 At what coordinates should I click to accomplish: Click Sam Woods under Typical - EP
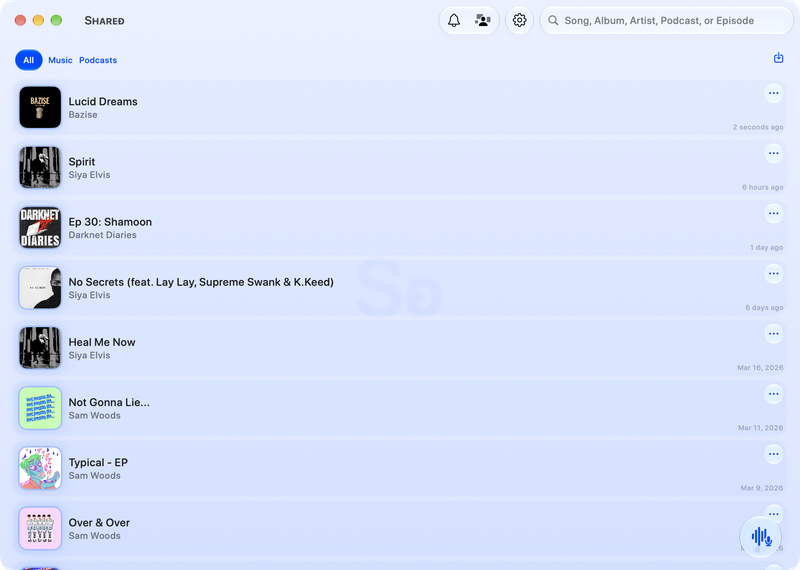click(94, 476)
